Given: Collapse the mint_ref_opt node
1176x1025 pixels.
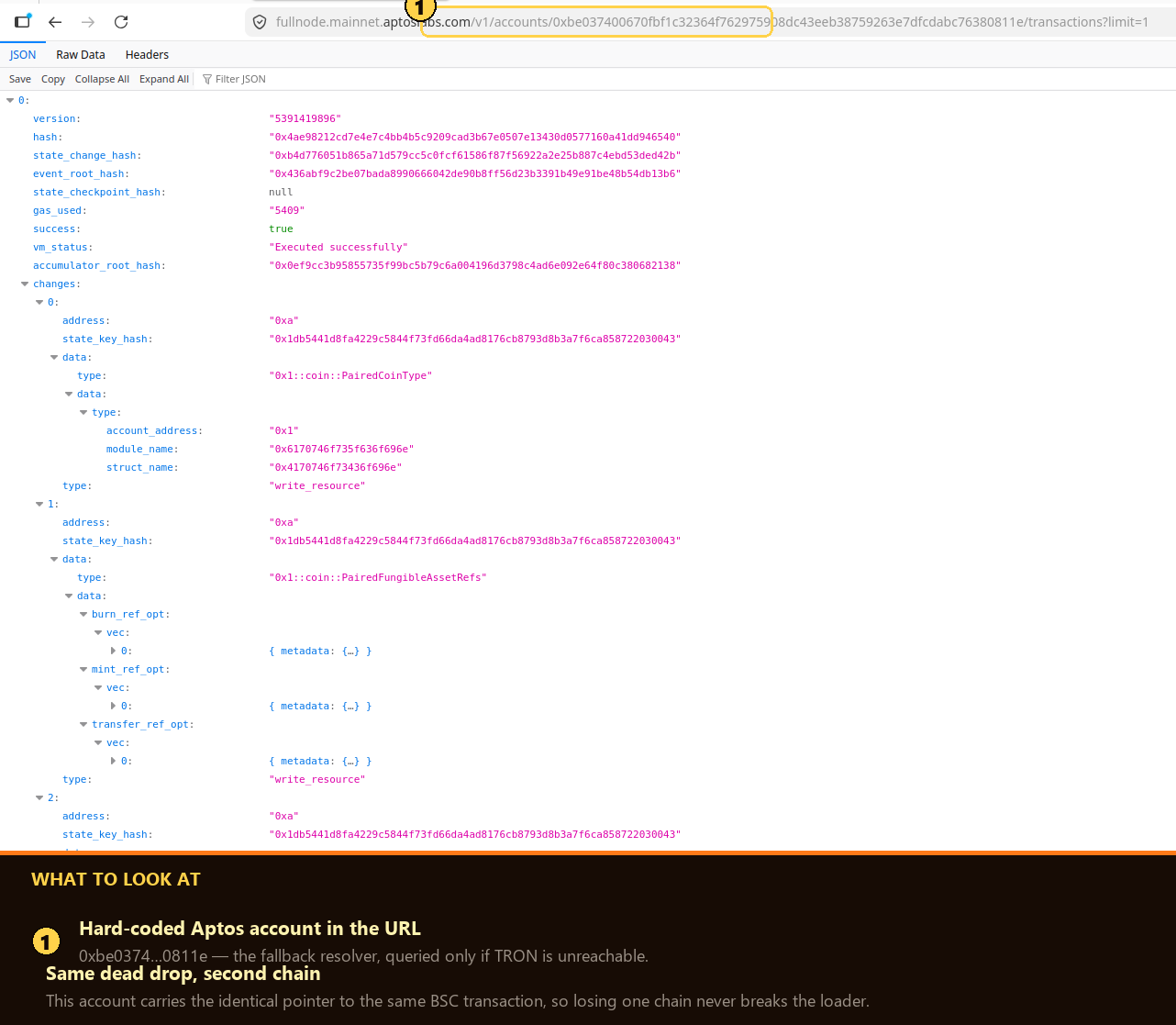Looking at the screenshot, I should coord(83,669).
